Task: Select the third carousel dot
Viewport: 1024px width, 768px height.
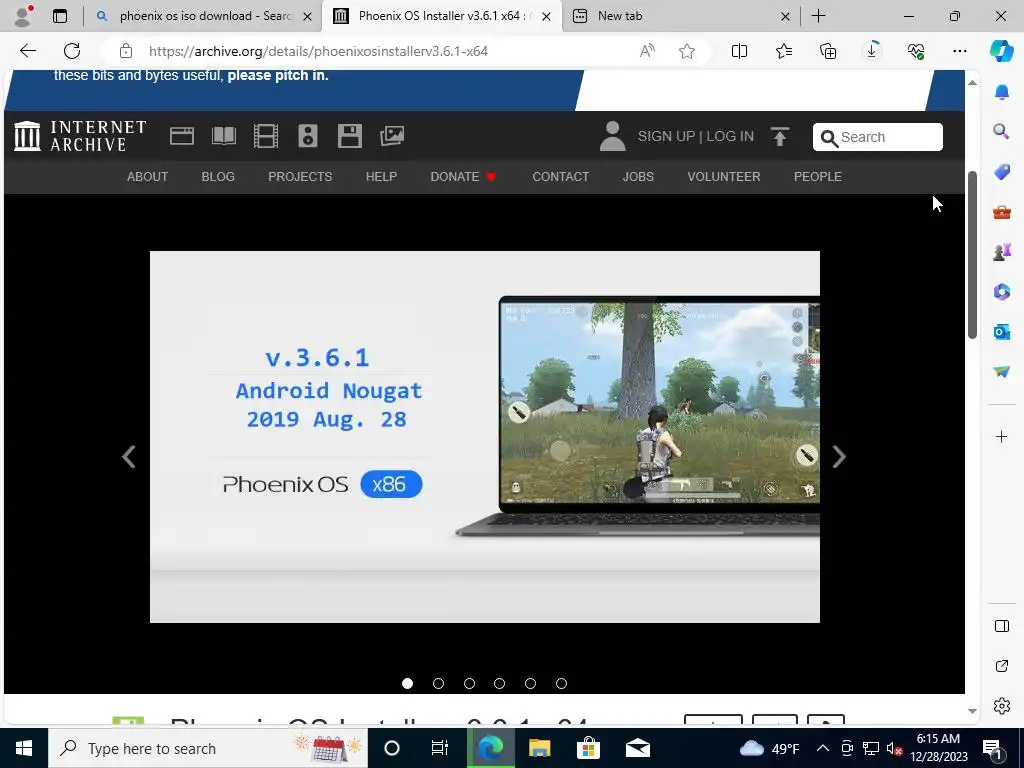Action: tap(469, 683)
